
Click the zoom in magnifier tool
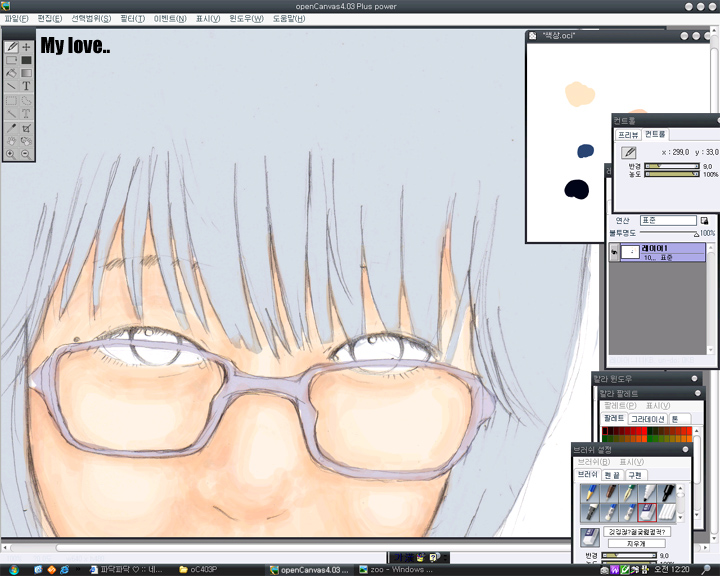[x=11, y=154]
